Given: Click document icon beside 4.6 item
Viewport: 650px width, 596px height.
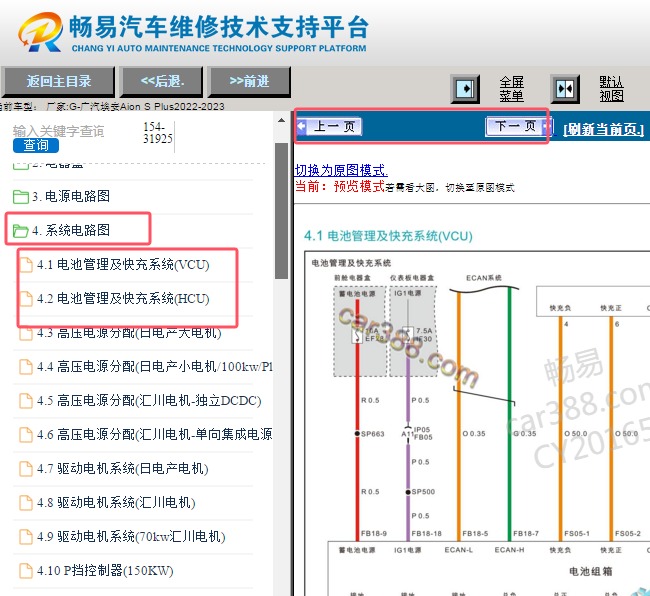Looking at the screenshot, I should 26,435.
